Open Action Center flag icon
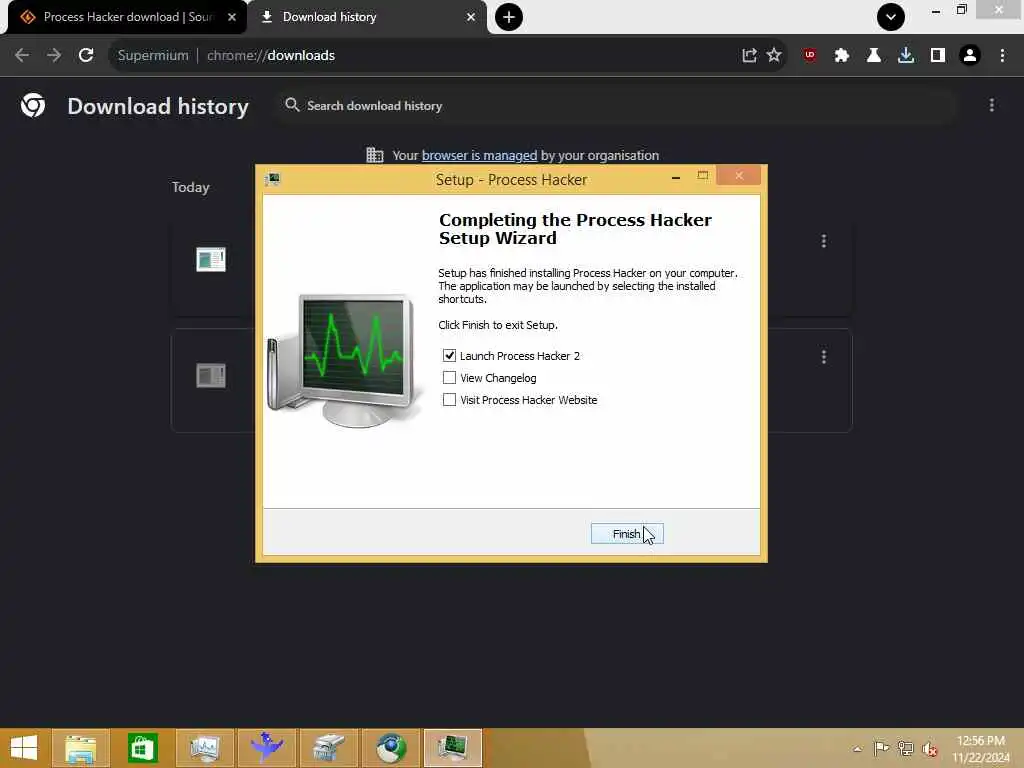 coord(881,748)
